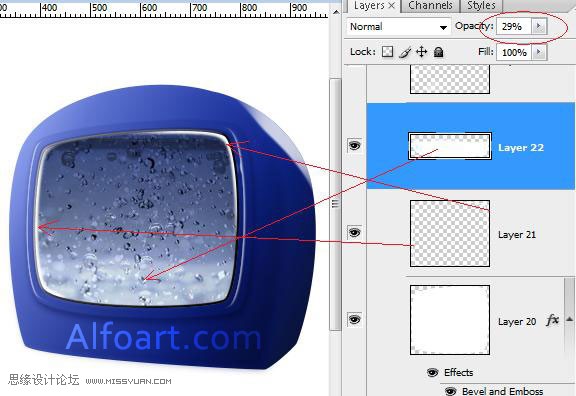
Task: Click the Bevel and Emboss effect label
Action: pyautogui.click(x=503, y=391)
